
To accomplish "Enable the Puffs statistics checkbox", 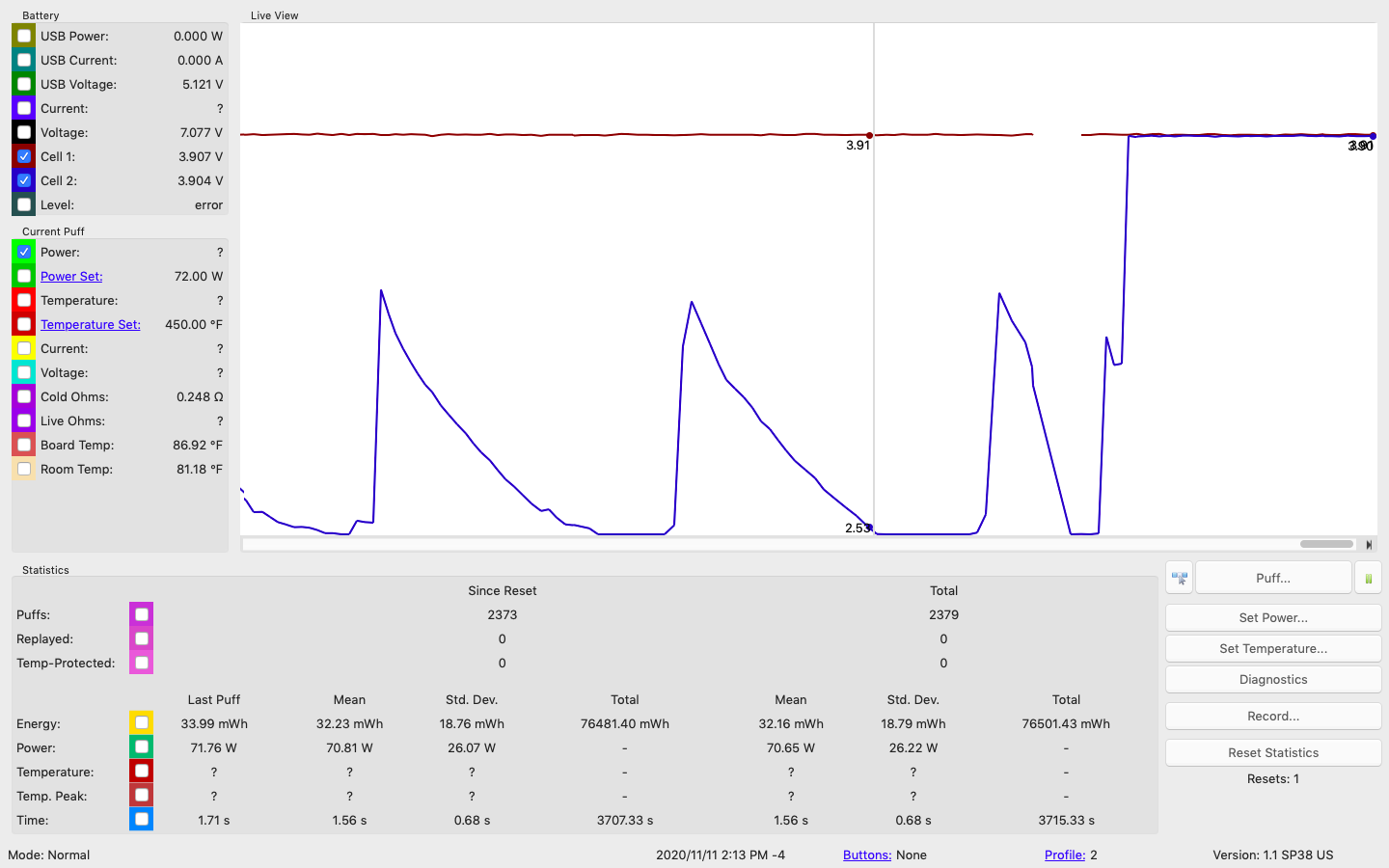I will click(142, 614).
